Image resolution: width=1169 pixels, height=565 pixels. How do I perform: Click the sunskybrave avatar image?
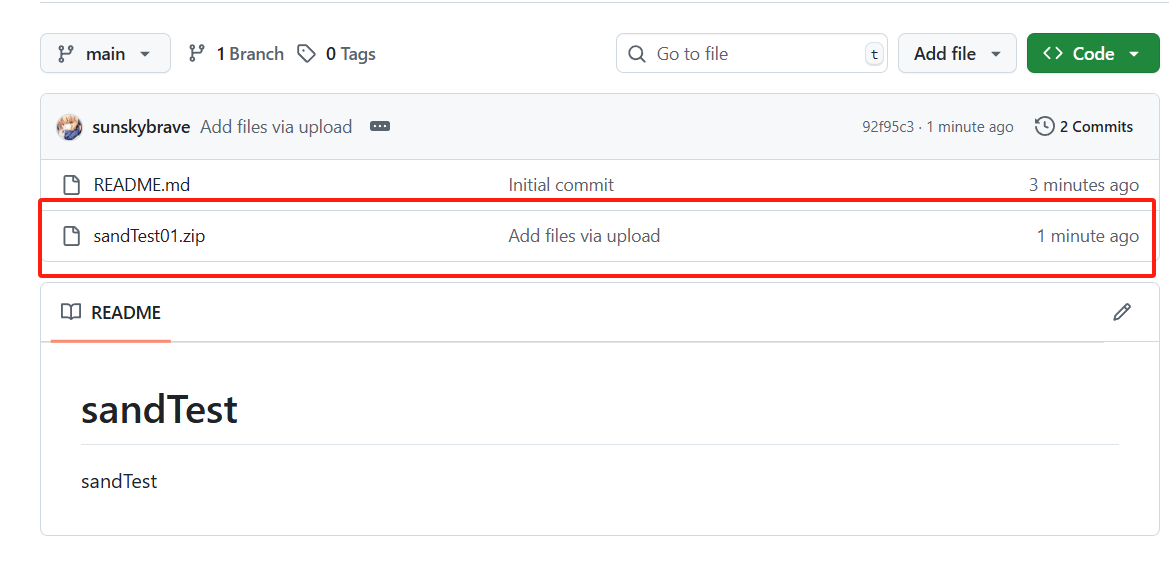point(69,127)
